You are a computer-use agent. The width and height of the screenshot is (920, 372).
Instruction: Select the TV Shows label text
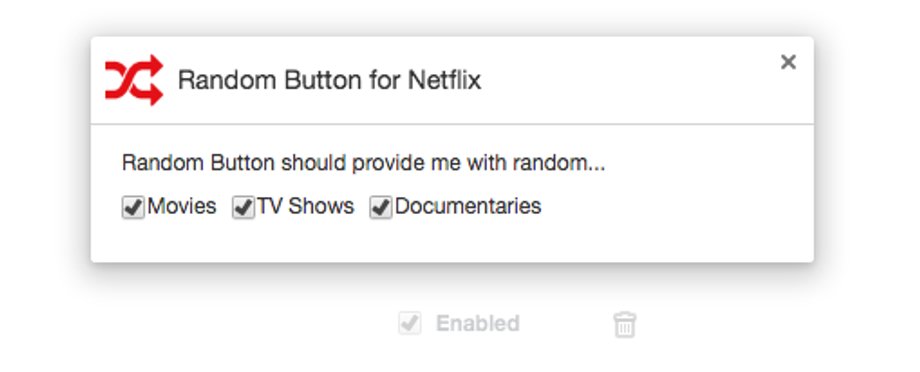306,206
